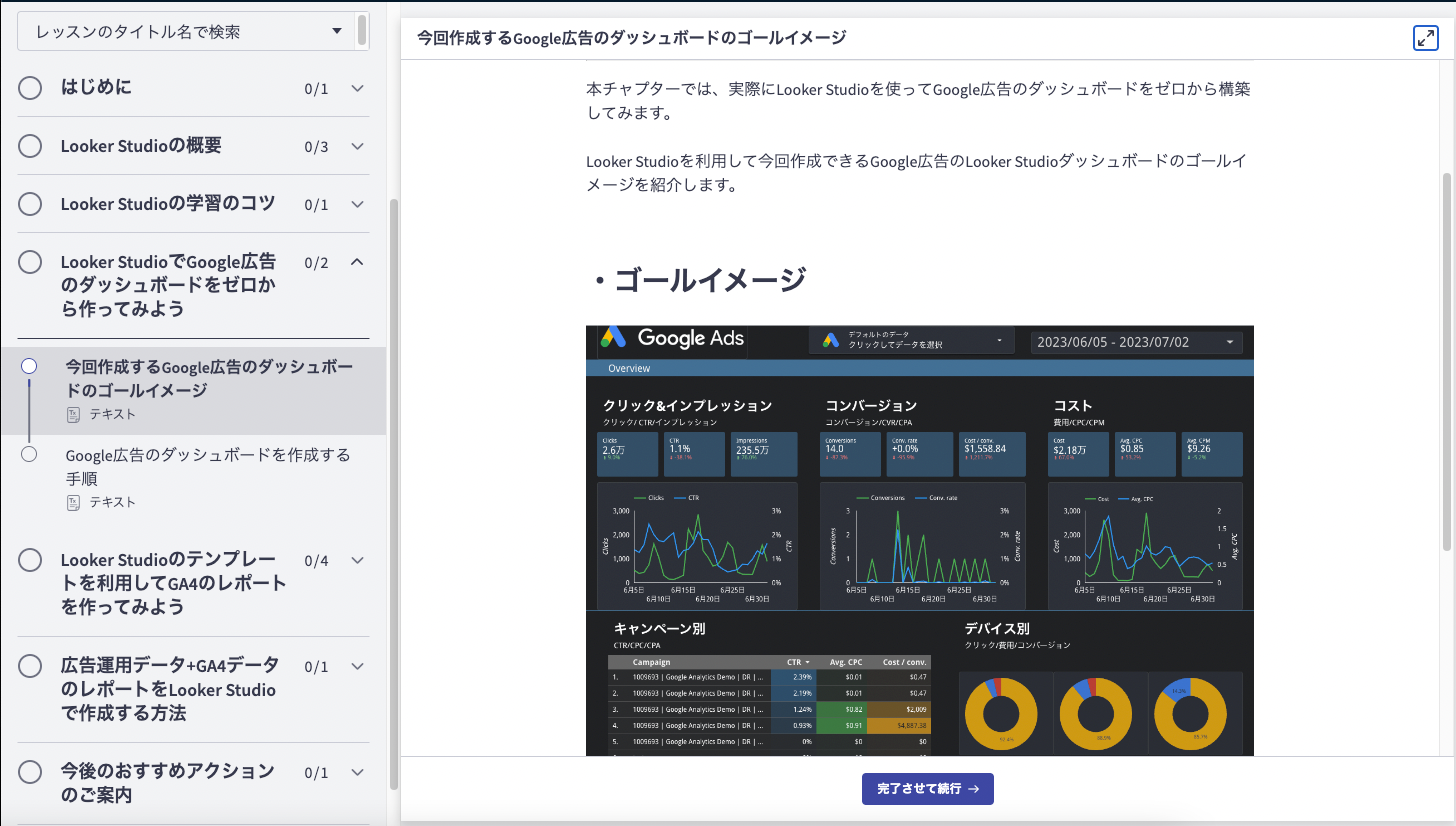This screenshot has height=826, width=1456.
Task: Toggle completion circle for 広告運用データ+GA4データ chapter
Action: pos(30,666)
